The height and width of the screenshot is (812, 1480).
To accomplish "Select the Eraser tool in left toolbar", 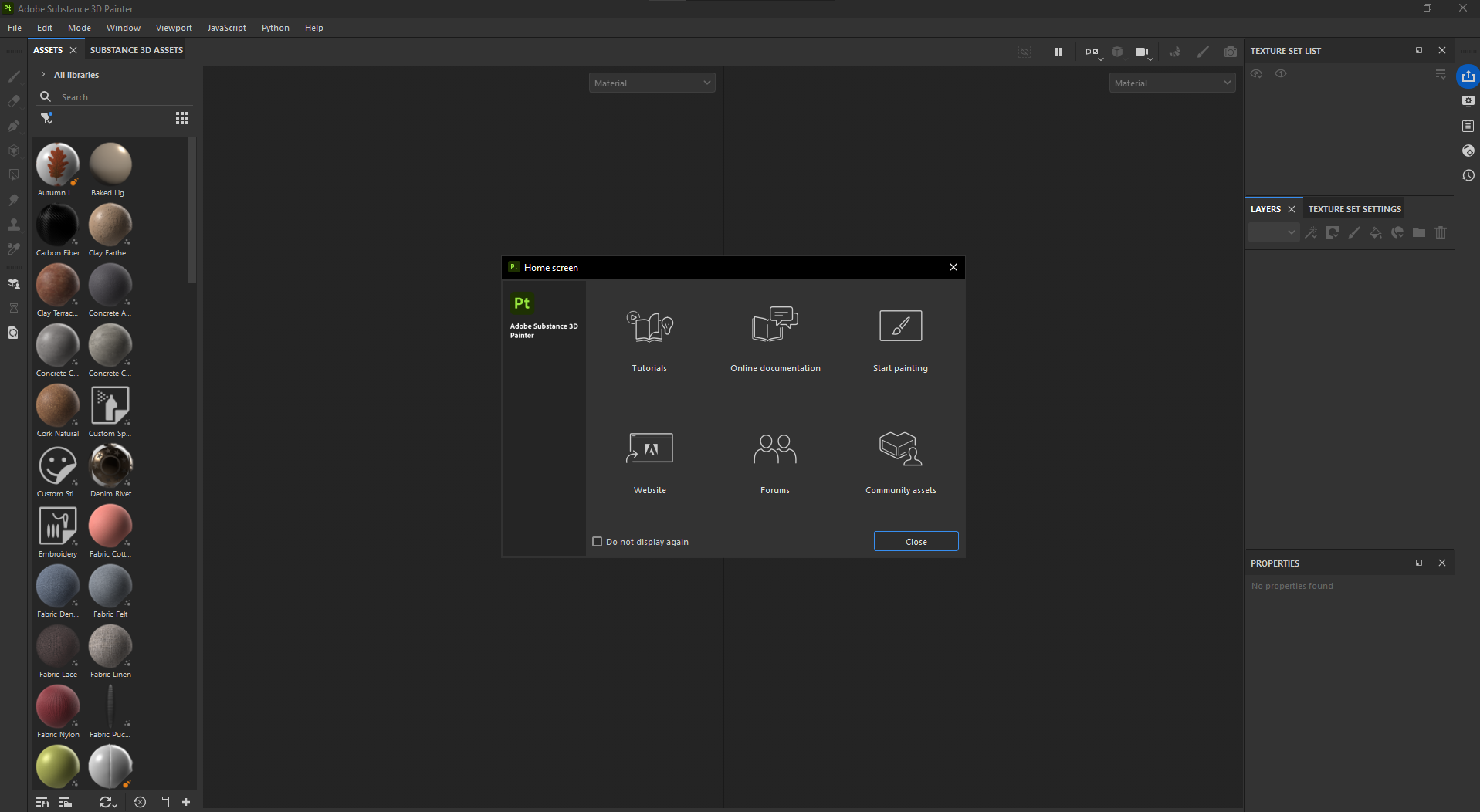I will tap(13, 101).
